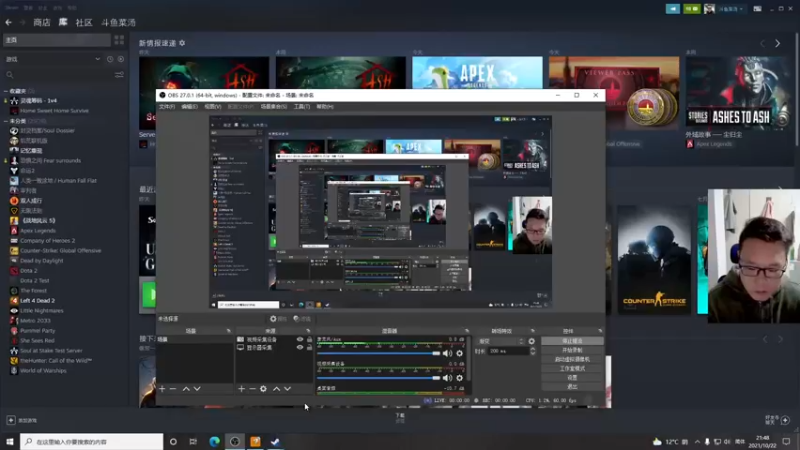The width and height of the screenshot is (800, 450).
Task: Open source properties gear in sources toolbar
Action: pos(263,389)
